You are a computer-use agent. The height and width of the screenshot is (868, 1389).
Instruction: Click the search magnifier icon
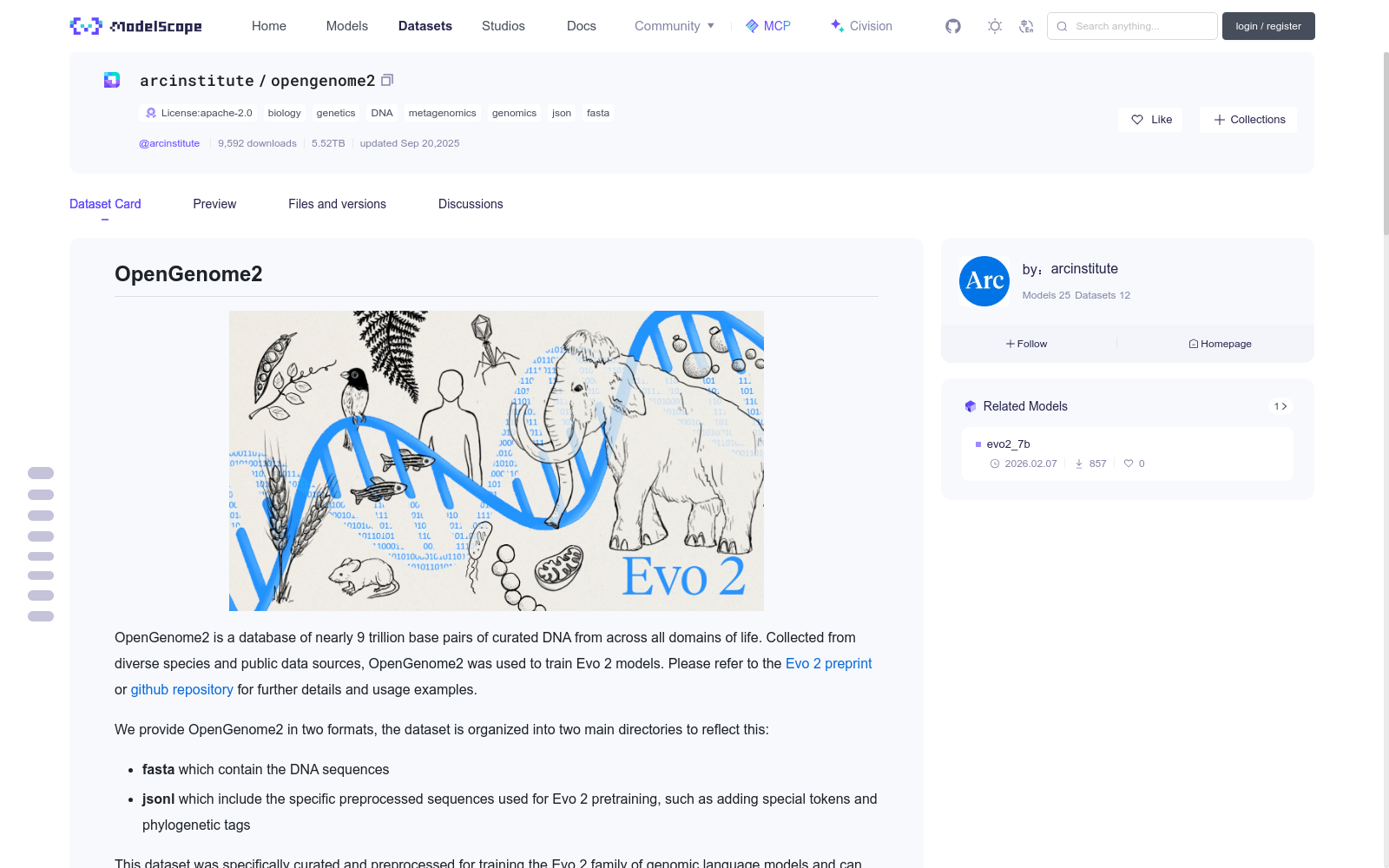pos(1062,26)
